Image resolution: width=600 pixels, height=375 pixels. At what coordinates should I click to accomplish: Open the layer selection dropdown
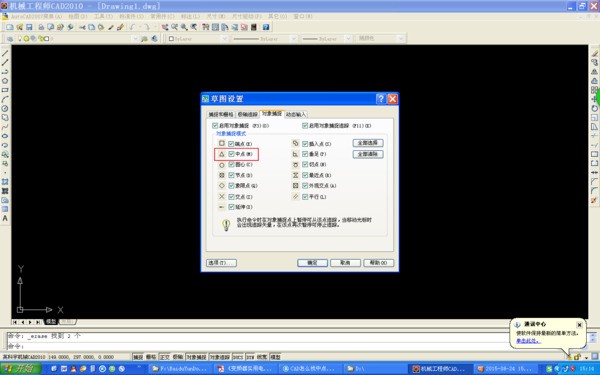coord(72,39)
